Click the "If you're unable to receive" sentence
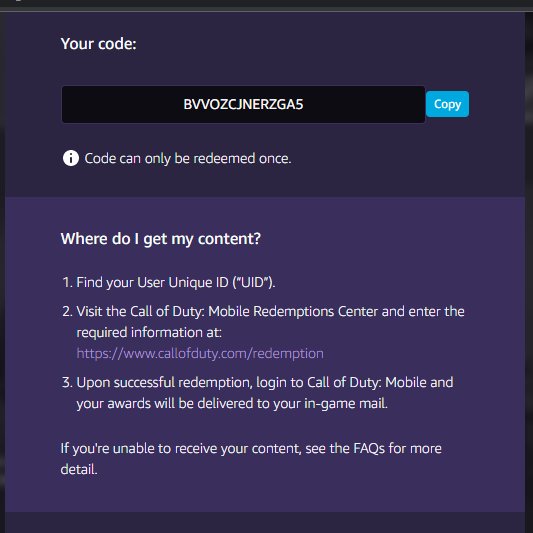 coord(251,449)
